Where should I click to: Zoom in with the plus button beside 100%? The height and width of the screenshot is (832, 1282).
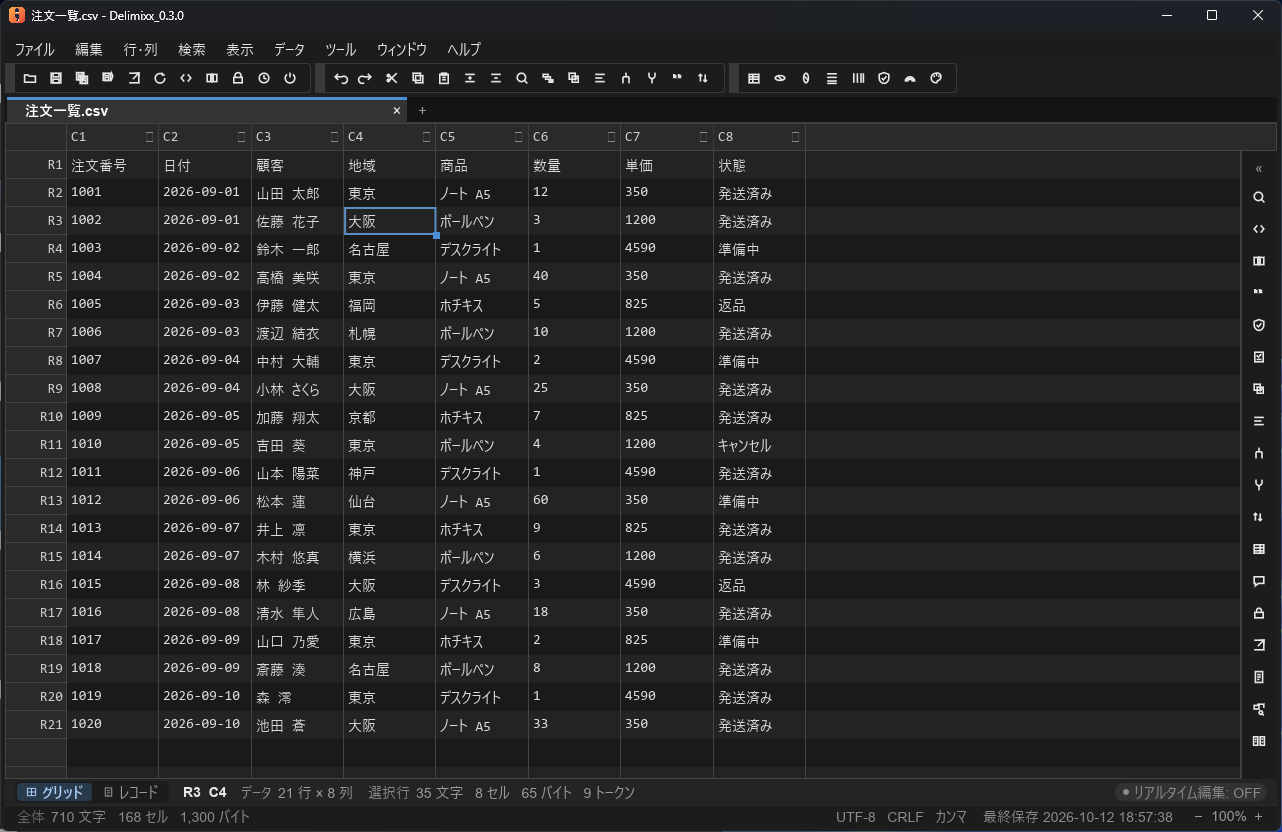click(x=1259, y=817)
